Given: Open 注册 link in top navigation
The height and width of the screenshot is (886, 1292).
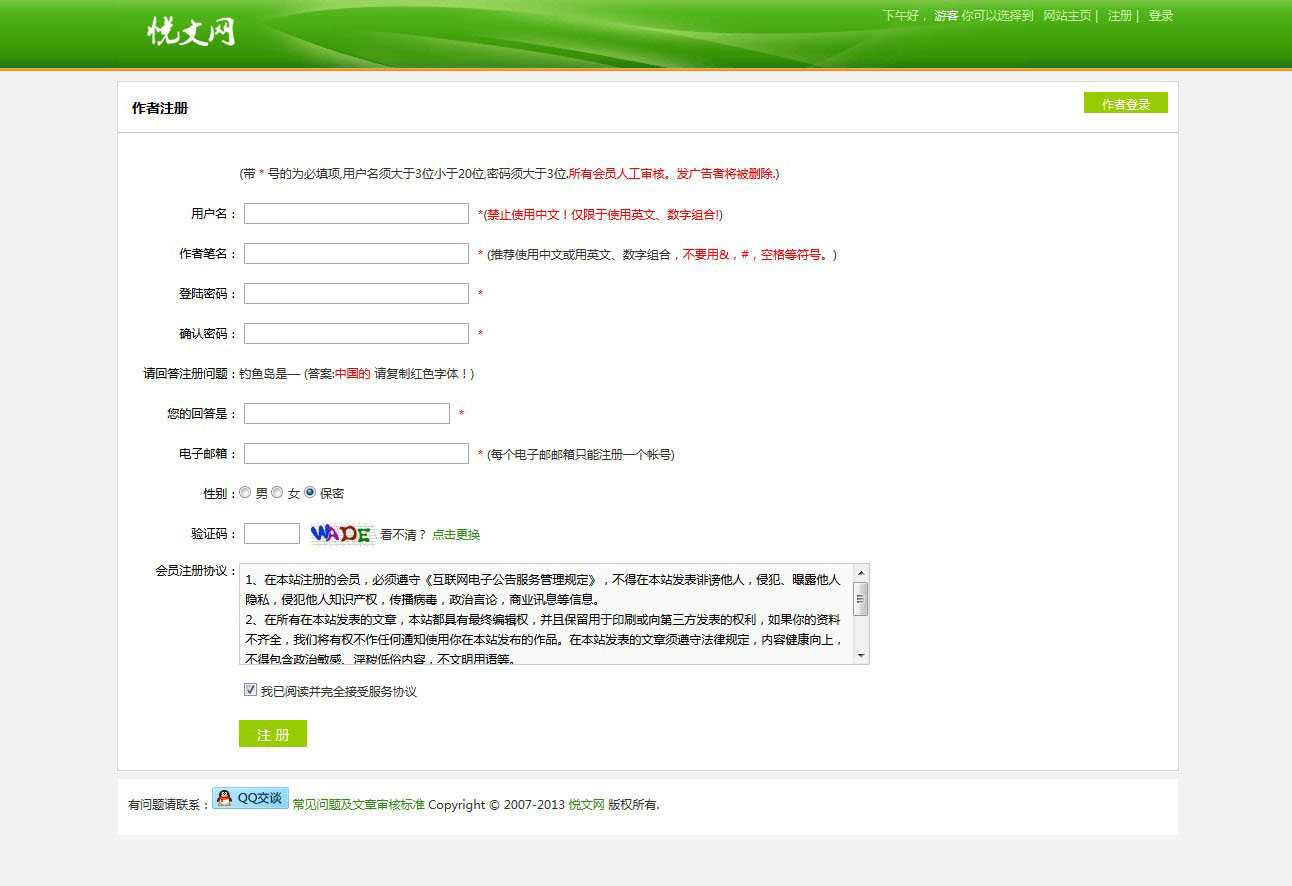Looking at the screenshot, I should 1119,16.
